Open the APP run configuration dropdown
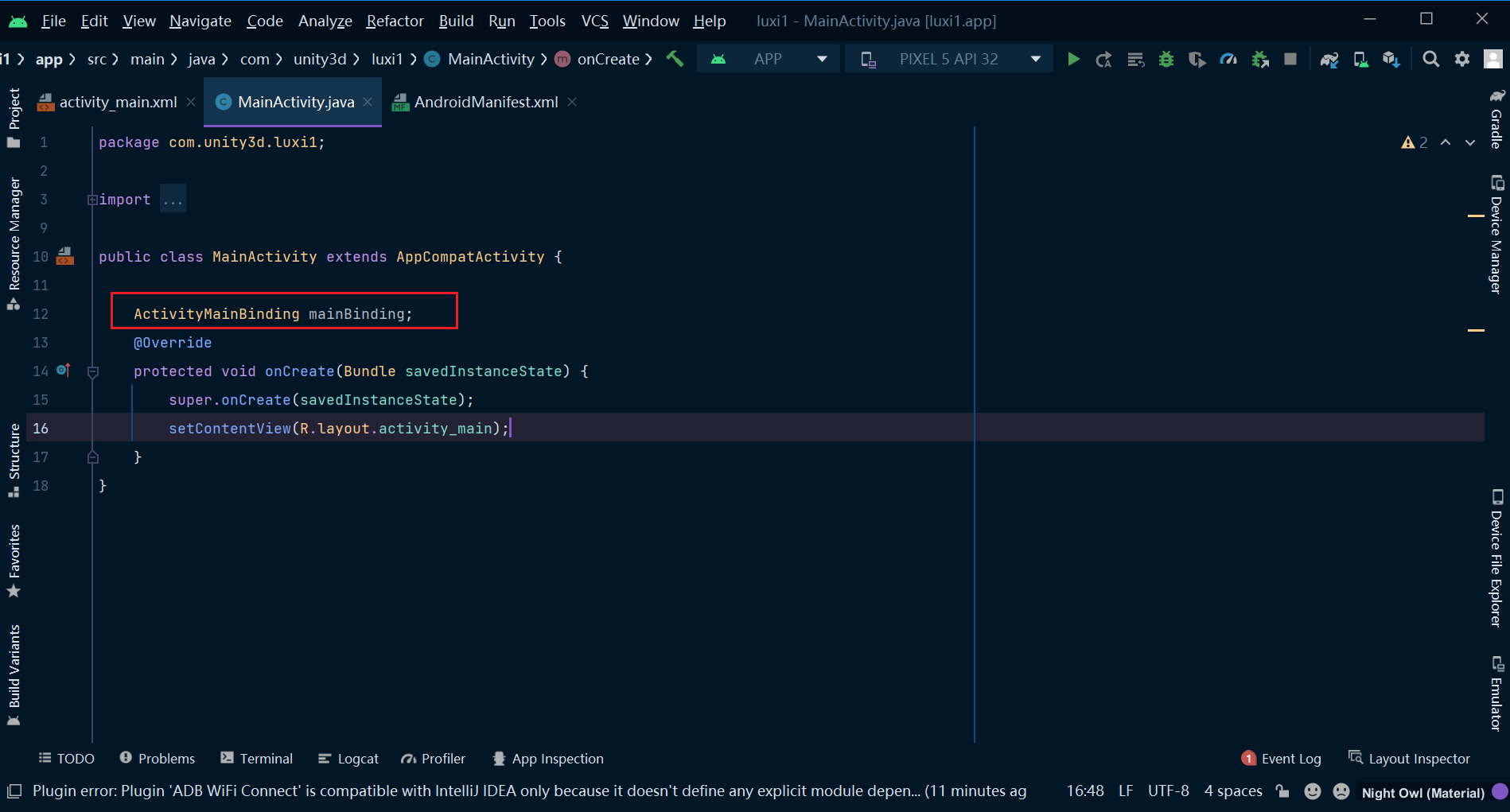The width and height of the screenshot is (1510, 812). (769, 59)
